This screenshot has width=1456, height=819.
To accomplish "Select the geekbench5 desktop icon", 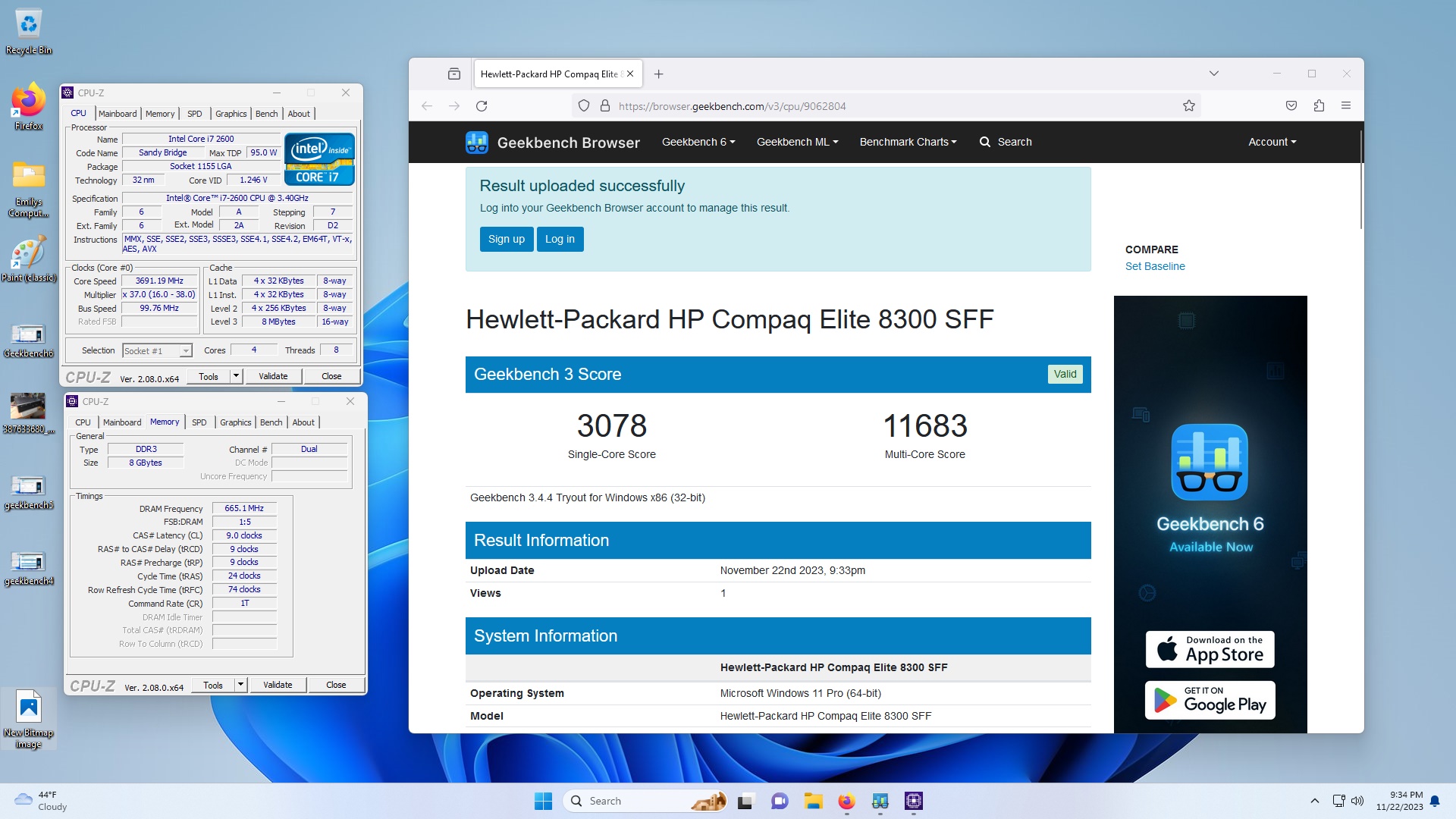I will point(28,492).
